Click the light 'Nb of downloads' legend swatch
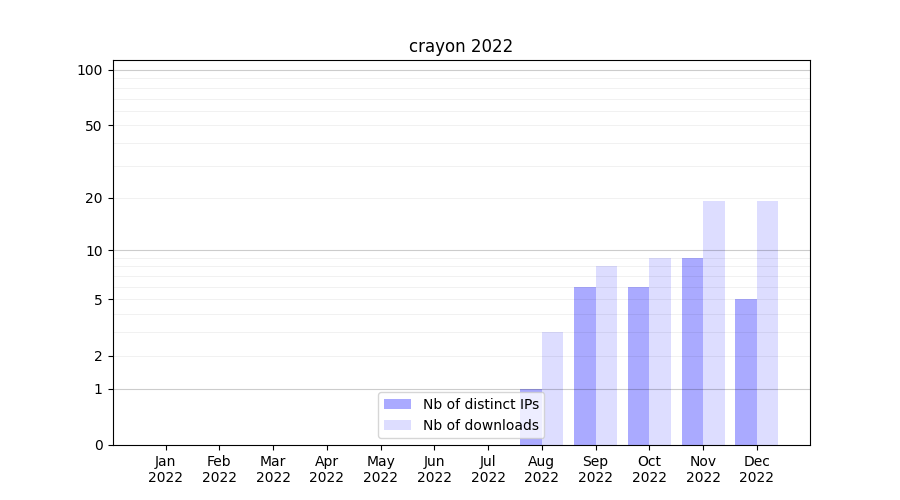 pyautogui.click(x=397, y=425)
